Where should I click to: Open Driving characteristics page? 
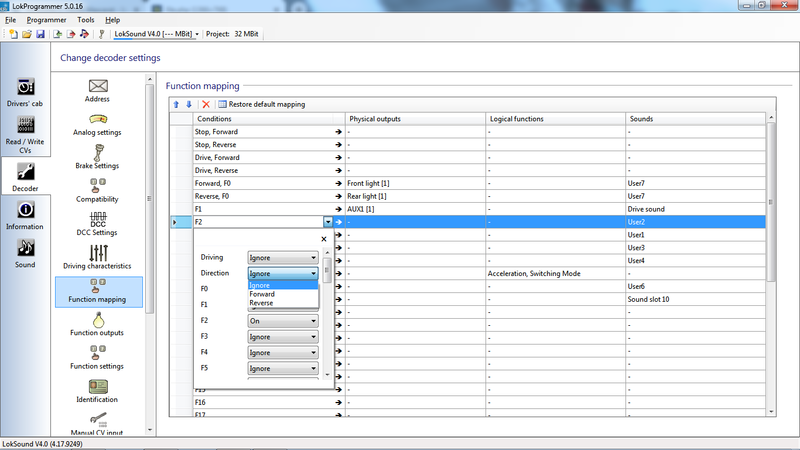click(97, 257)
